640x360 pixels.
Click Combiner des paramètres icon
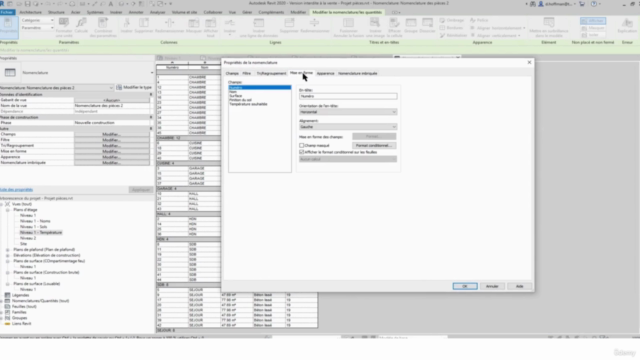[x=103, y=27]
